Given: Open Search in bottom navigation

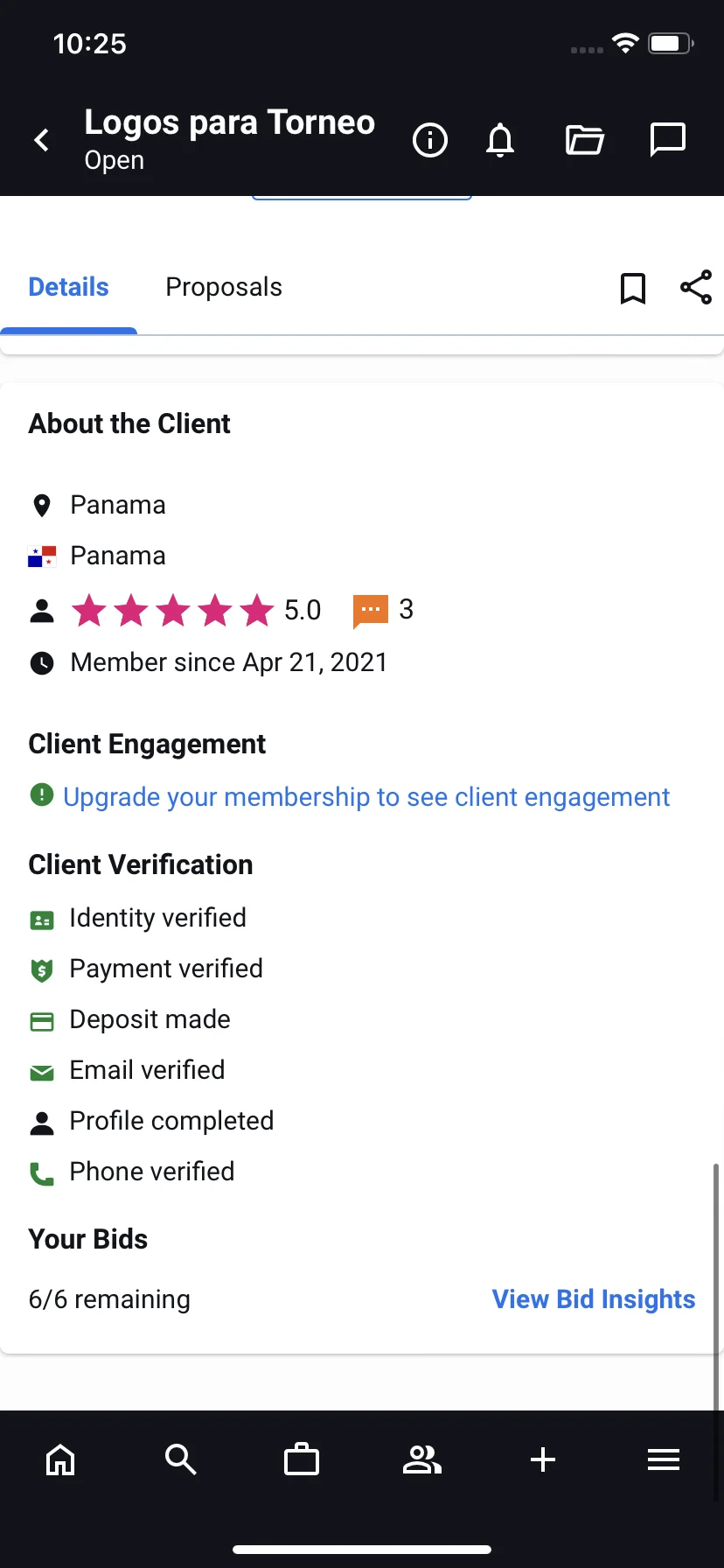Looking at the screenshot, I should click(180, 1459).
